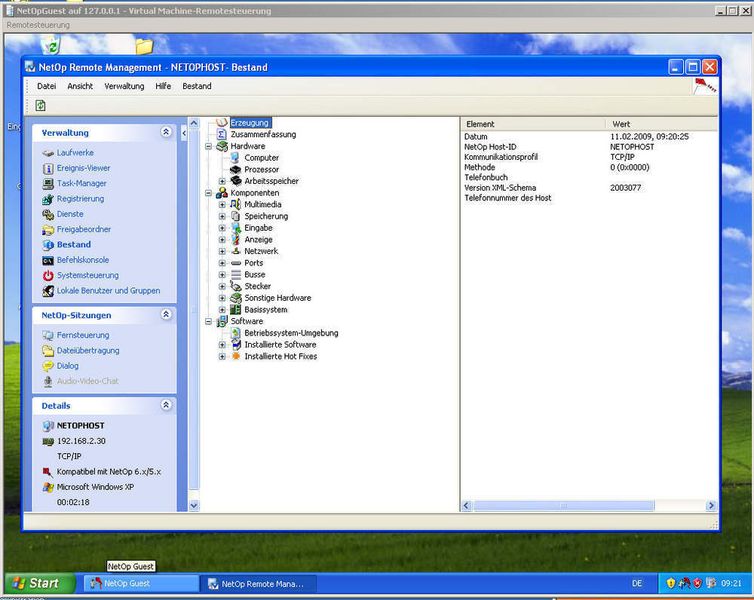The image size is (754, 600).
Task: Open Laufwerke icon in Verwaltung panel
Action: [48, 153]
